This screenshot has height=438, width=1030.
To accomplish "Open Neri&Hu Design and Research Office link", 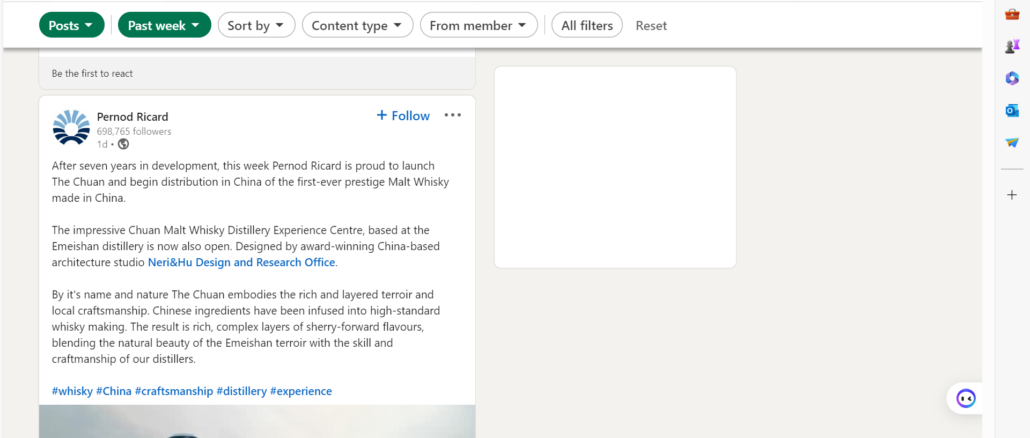I will 241,262.
